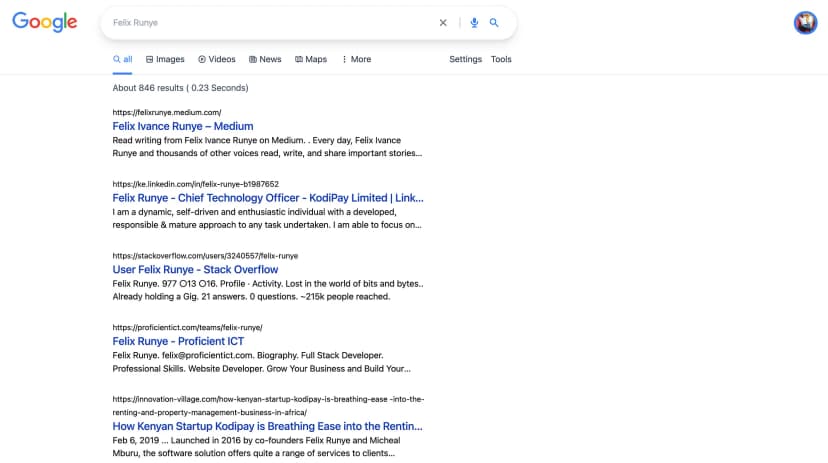Click the felixrunye.medium.com URL text
This screenshot has height=463, width=828.
coord(167,112)
